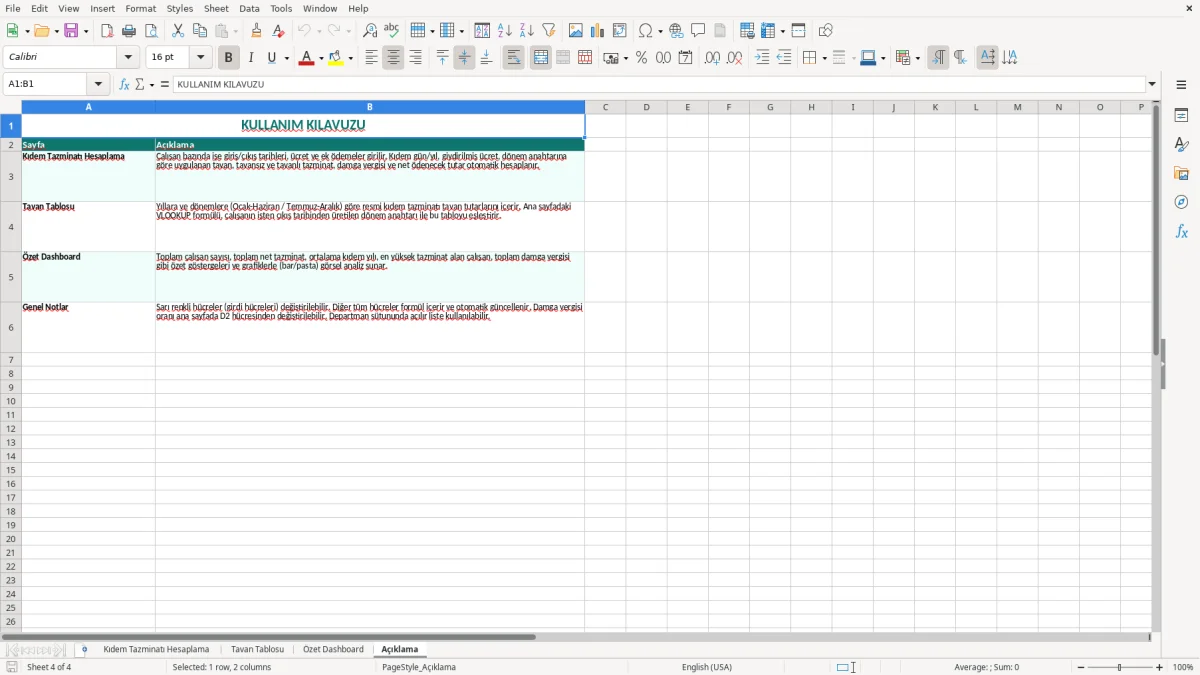Toggle Center Horizontally alignment
The image size is (1200, 675).
[x=393, y=58]
